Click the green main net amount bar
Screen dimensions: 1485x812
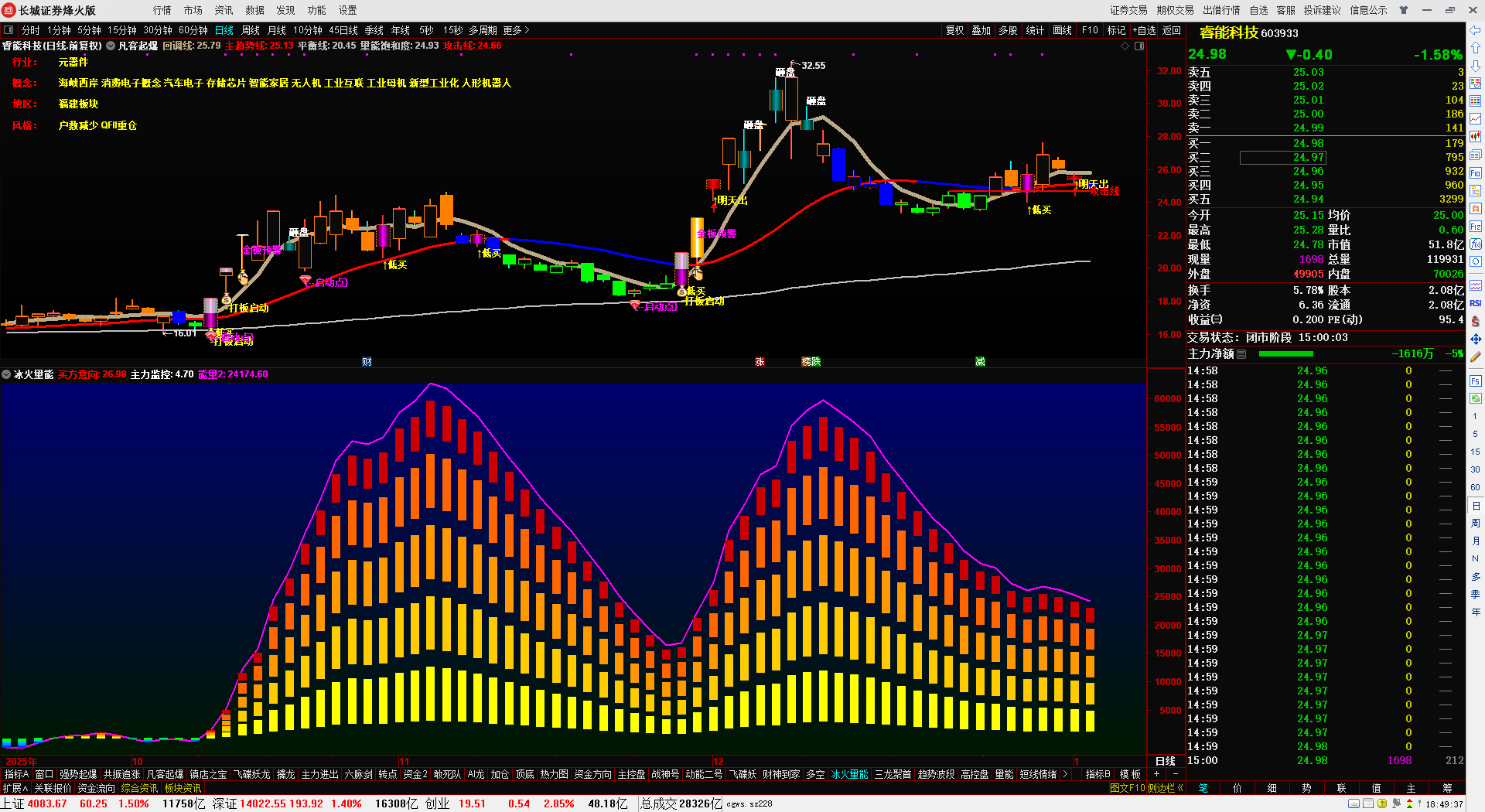pos(1286,354)
